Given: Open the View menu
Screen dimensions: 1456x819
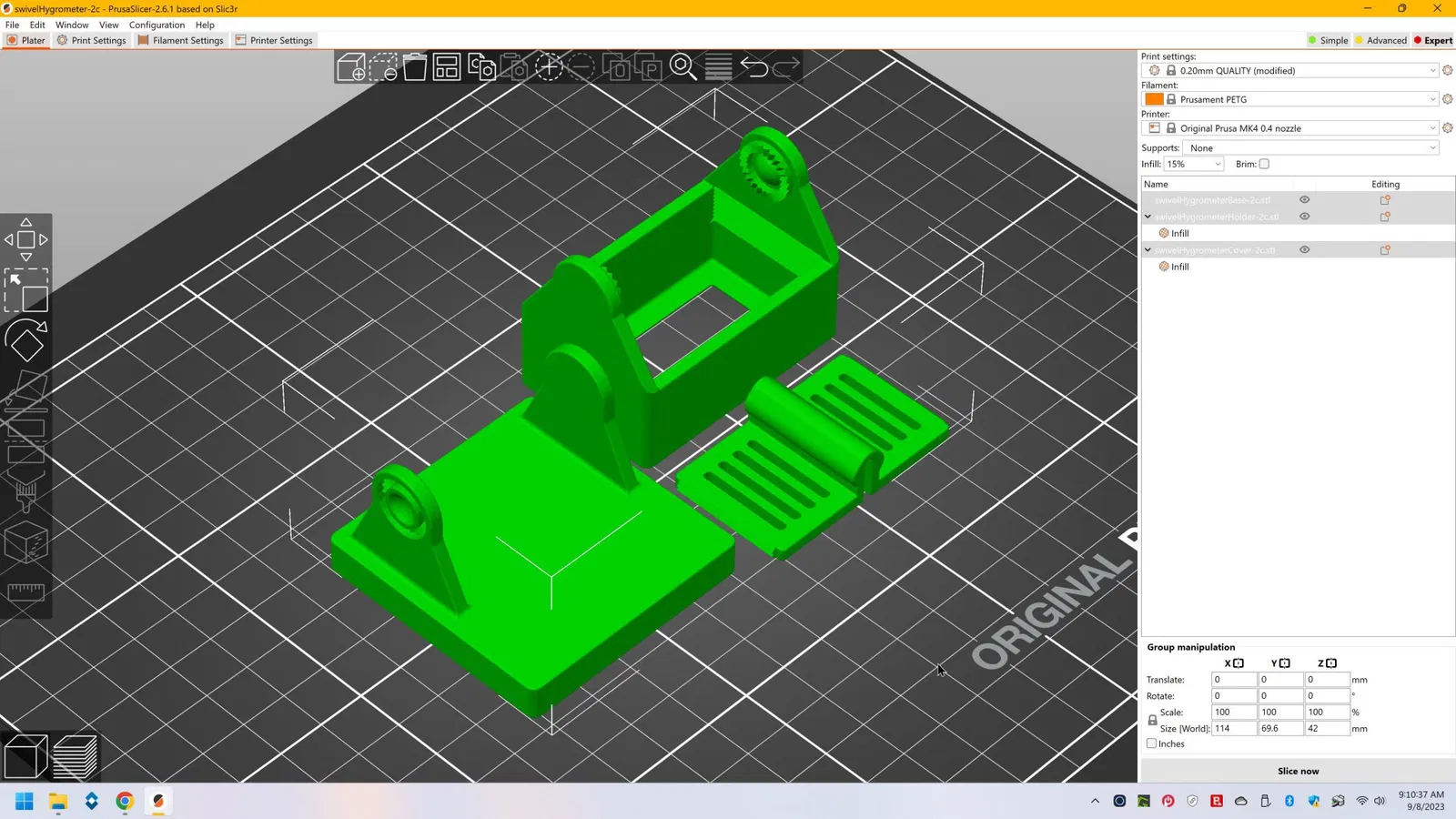Looking at the screenshot, I should pos(108,25).
